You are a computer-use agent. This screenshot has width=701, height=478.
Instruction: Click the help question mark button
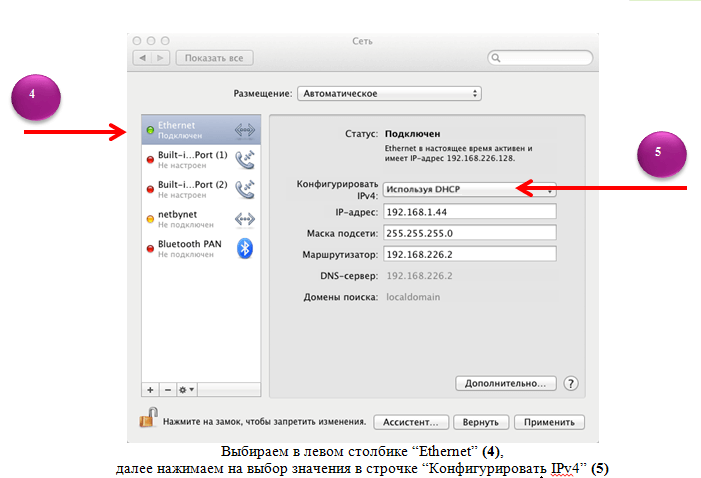[x=571, y=383]
